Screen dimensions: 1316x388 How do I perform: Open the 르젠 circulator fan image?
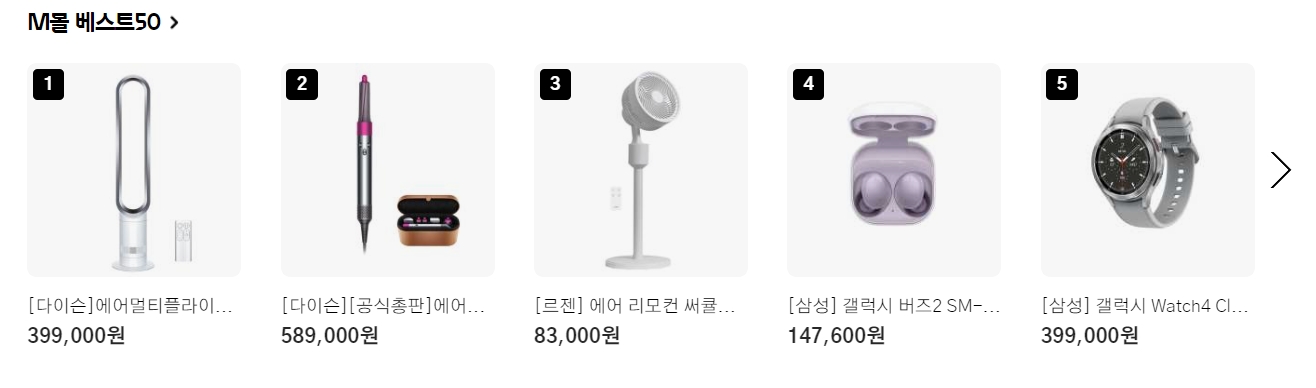641,170
